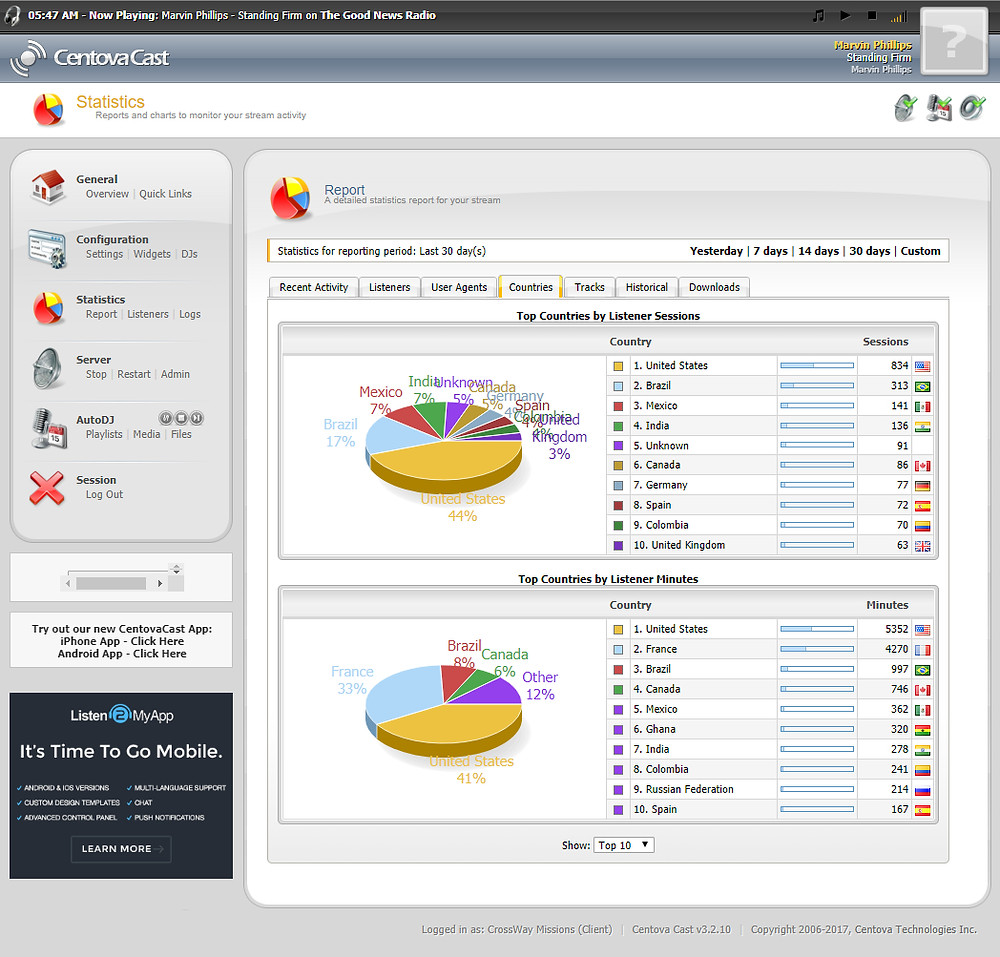
Task: Click the AutoDJ status microphone-calendar icon
Action: tap(939, 107)
